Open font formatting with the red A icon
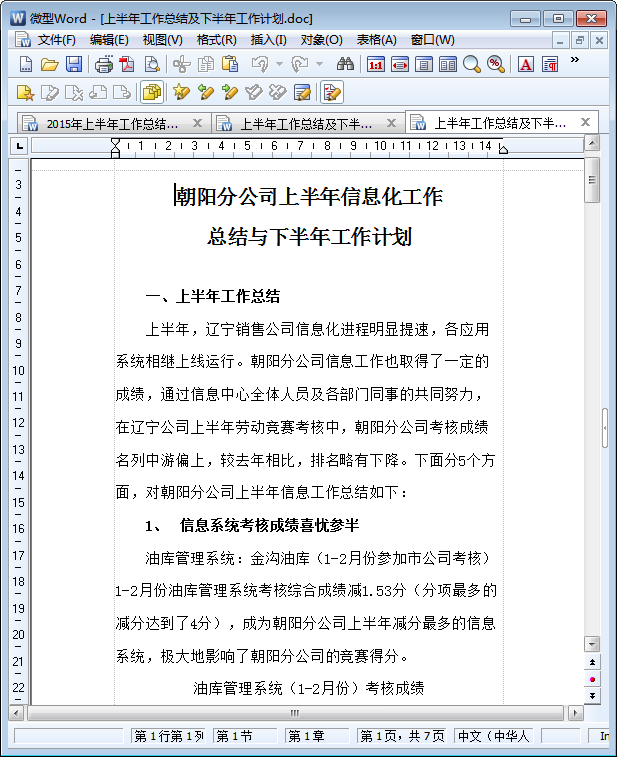 coord(526,64)
